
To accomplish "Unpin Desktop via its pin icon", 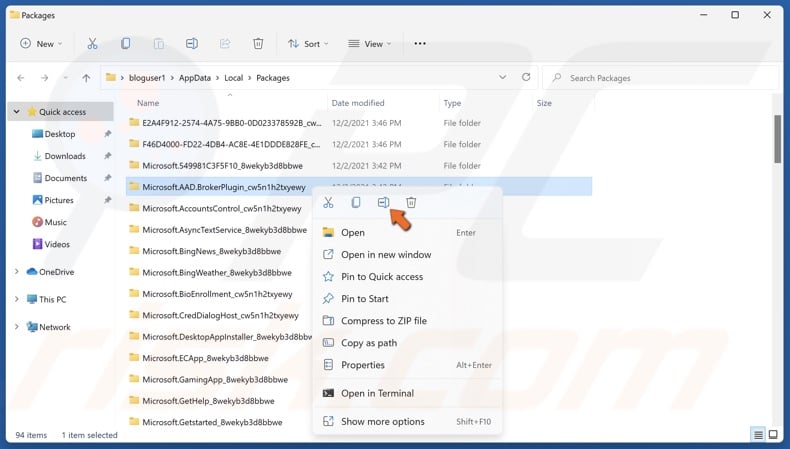I will point(107,134).
